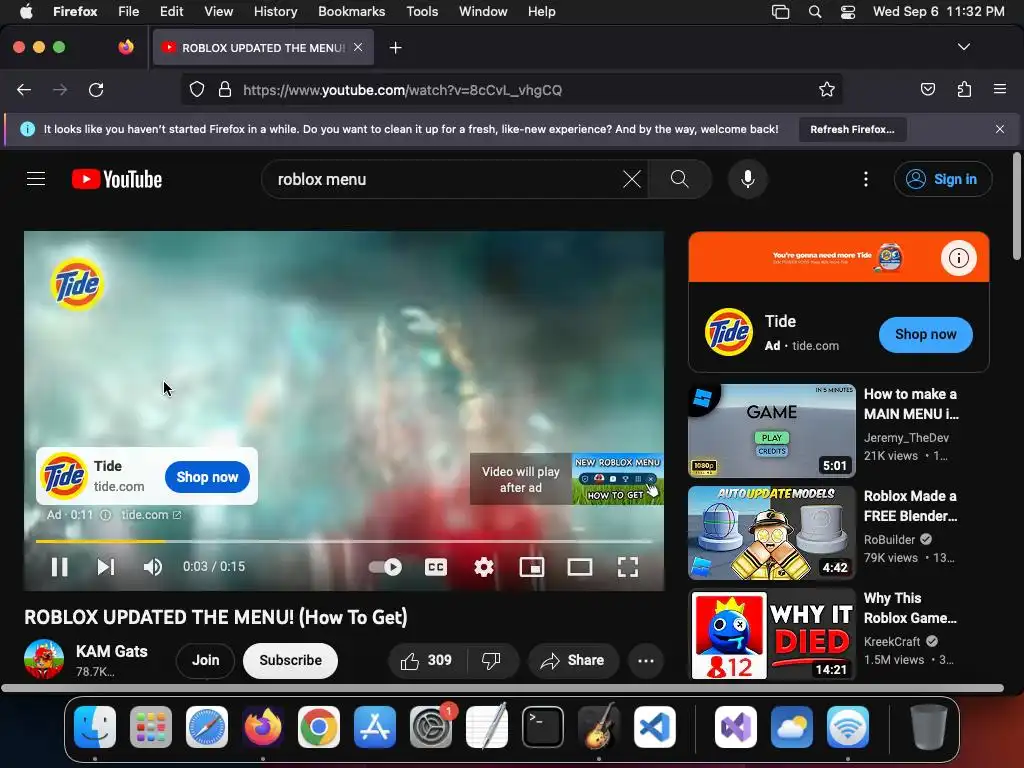
Task: Open KAM Gats channel name link
Action: tap(112, 651)
